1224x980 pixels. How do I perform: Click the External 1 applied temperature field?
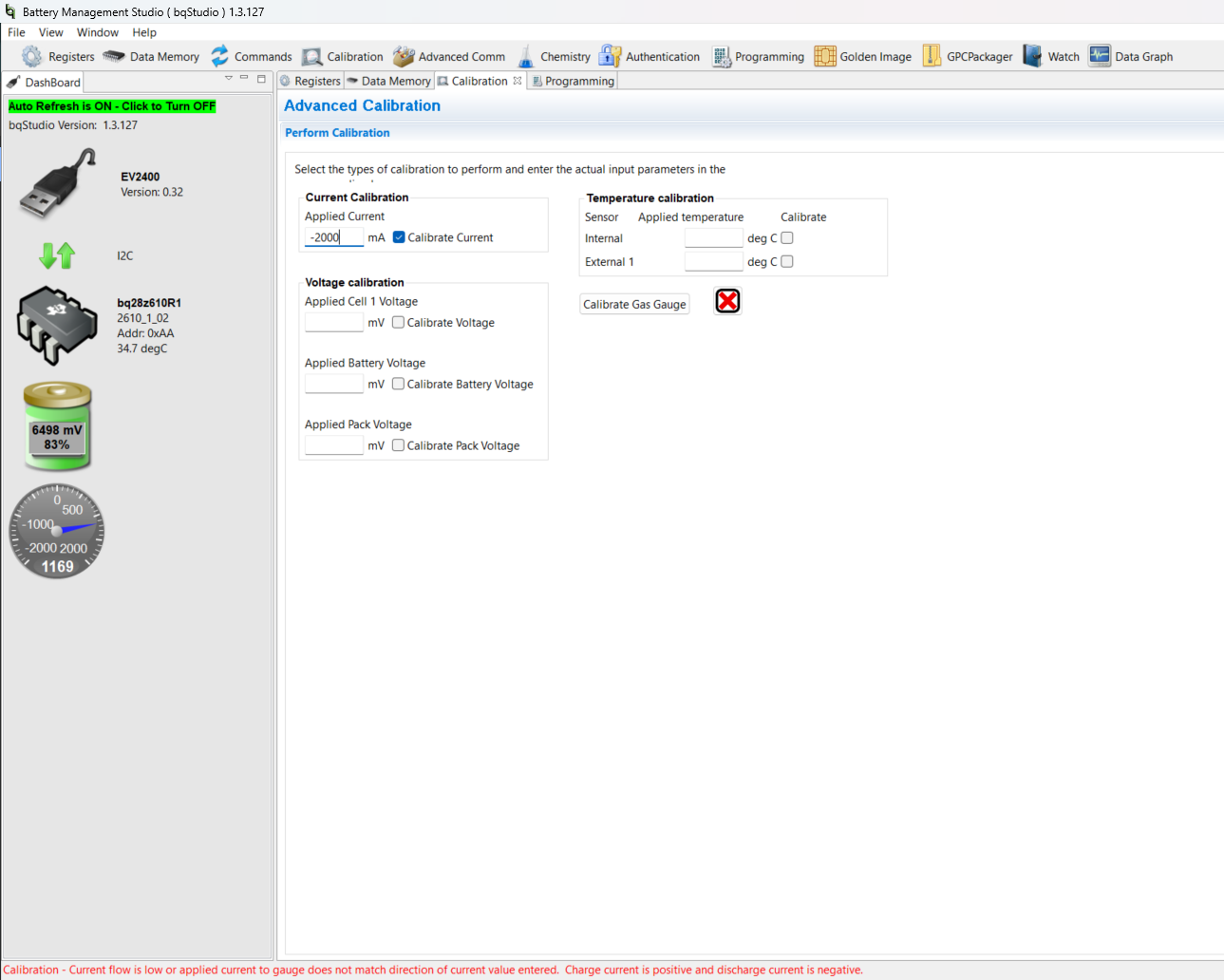(x=714, y=262)
